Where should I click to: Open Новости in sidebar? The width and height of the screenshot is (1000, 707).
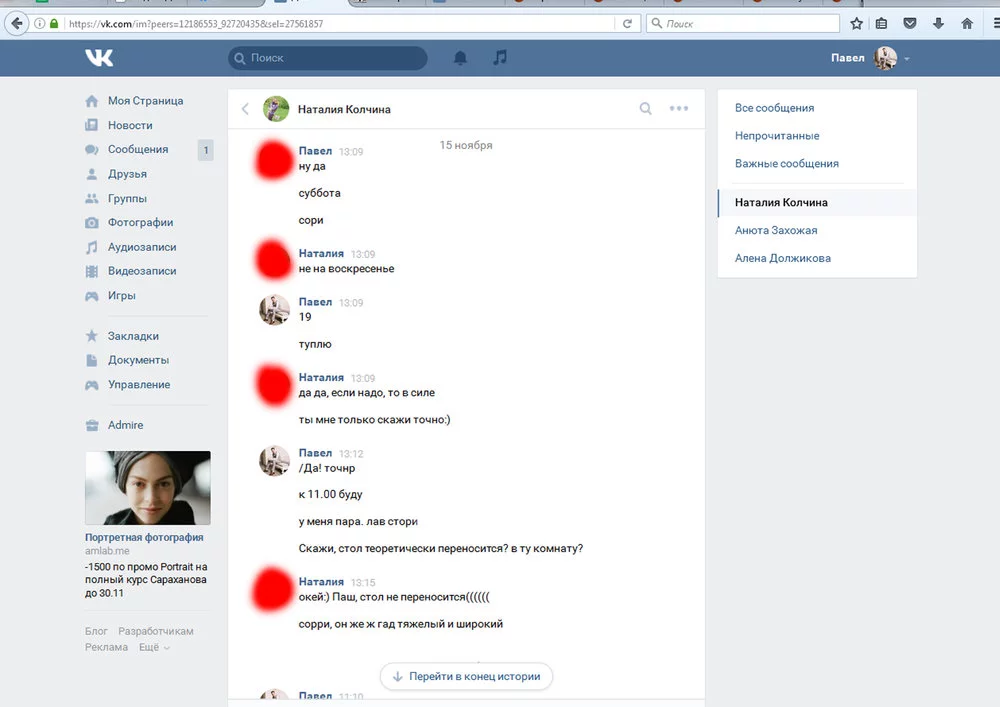pyautogui.click(x=130, y=125)
